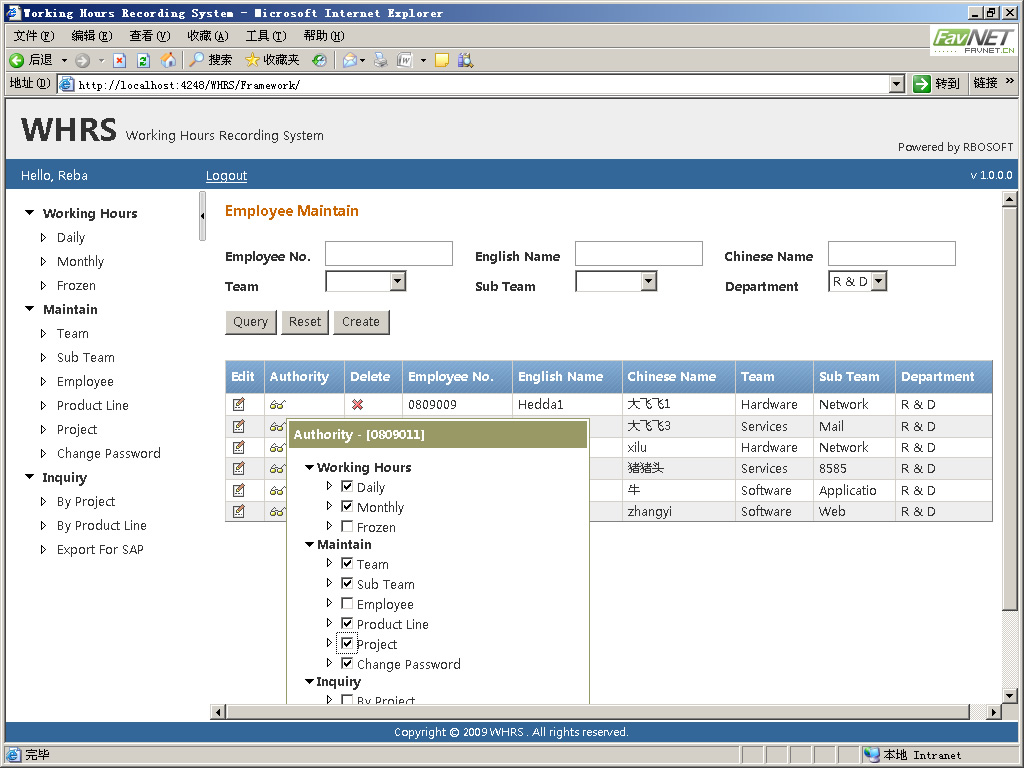The height and width of the screenshot is (768, 1024).
Task: Click the IE Back arrow icon
Action: click(x=16, y=61)
